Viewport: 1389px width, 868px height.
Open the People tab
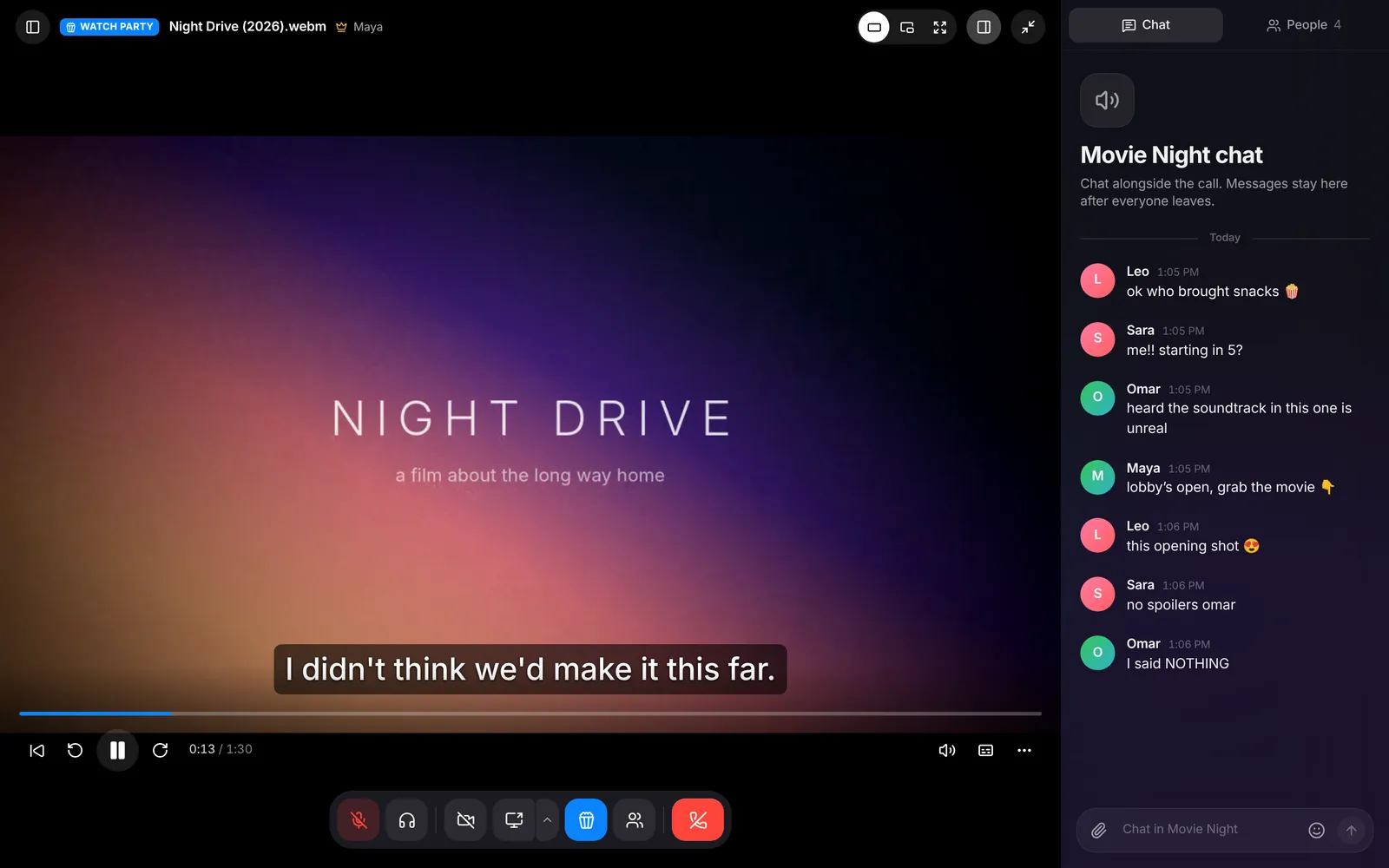pos(1303,25)
